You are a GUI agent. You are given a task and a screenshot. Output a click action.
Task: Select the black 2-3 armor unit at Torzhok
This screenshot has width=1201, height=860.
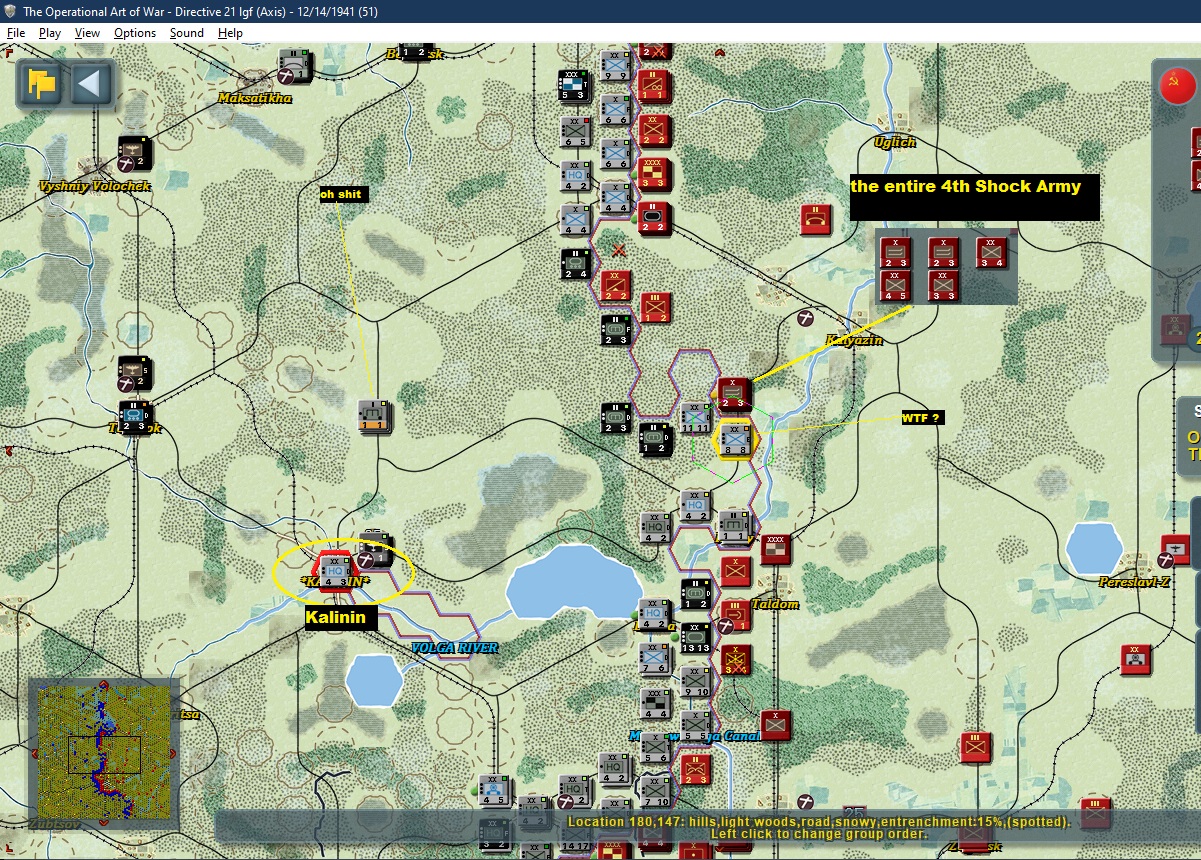click(134, 417)
